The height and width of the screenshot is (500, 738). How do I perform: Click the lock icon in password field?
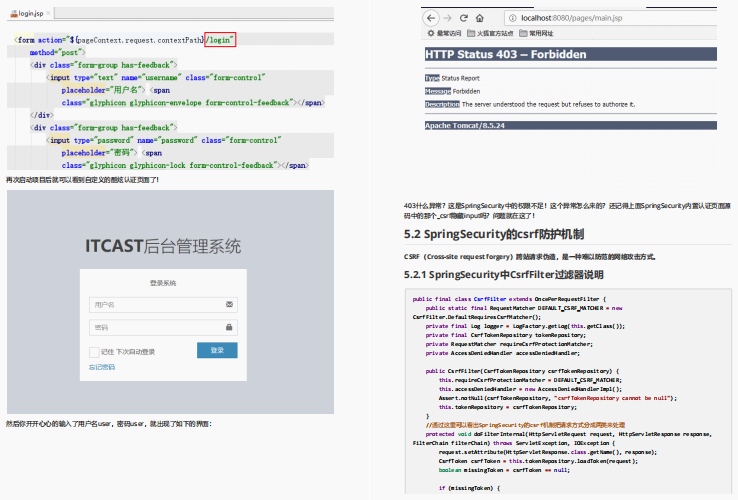coord(230,327)
